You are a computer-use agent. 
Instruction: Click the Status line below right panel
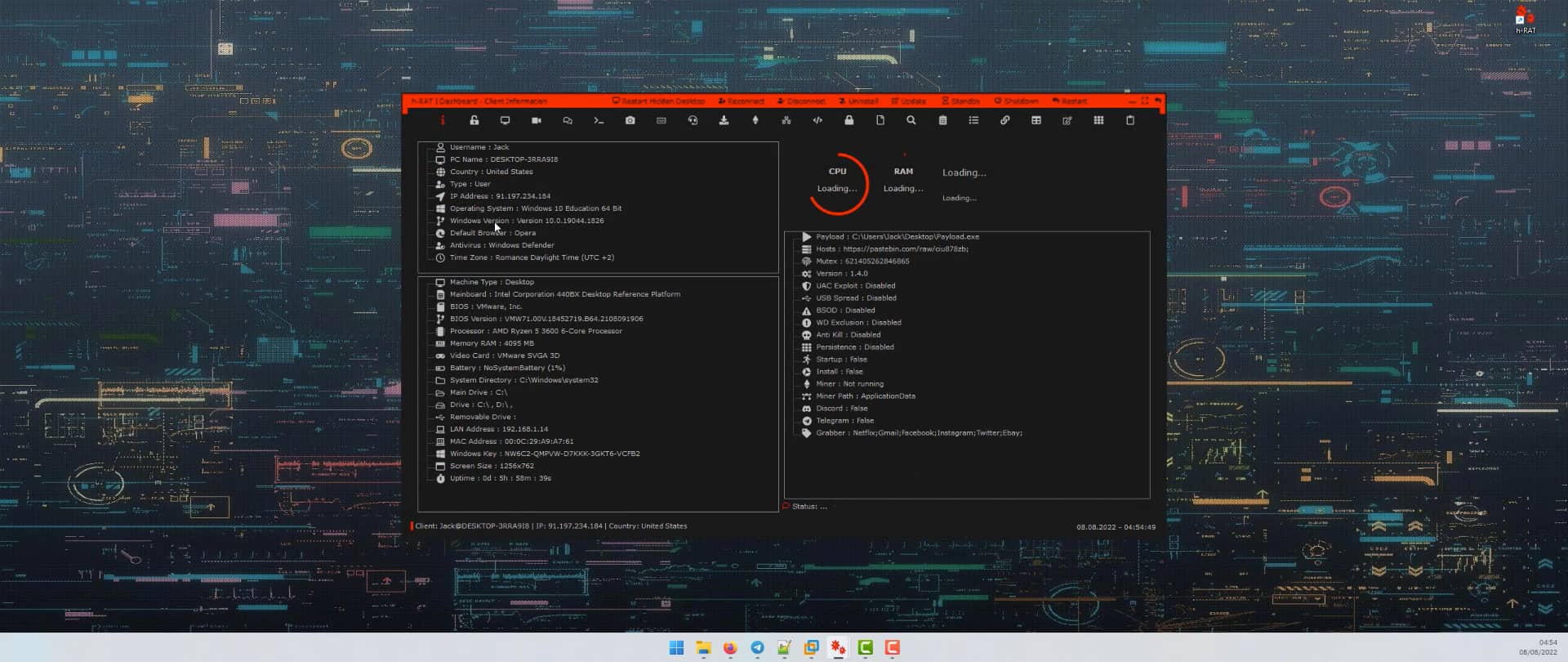pos(805,507)
